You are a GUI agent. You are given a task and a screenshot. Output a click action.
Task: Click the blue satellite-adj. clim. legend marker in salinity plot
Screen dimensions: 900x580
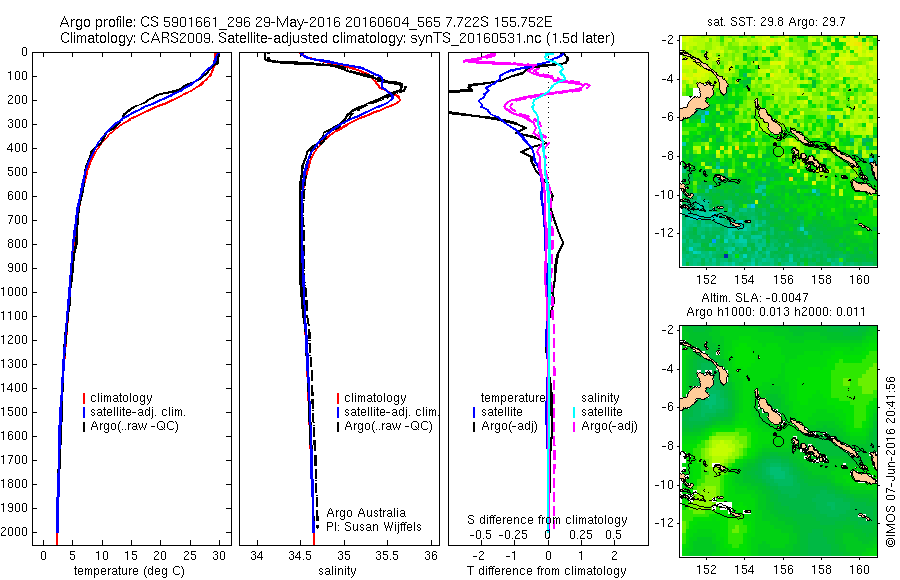pyautogui.click(x=338, y=412)
